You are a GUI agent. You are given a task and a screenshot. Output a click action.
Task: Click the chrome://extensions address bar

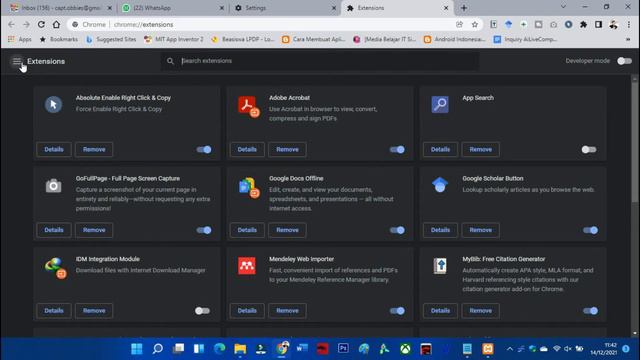261,24
